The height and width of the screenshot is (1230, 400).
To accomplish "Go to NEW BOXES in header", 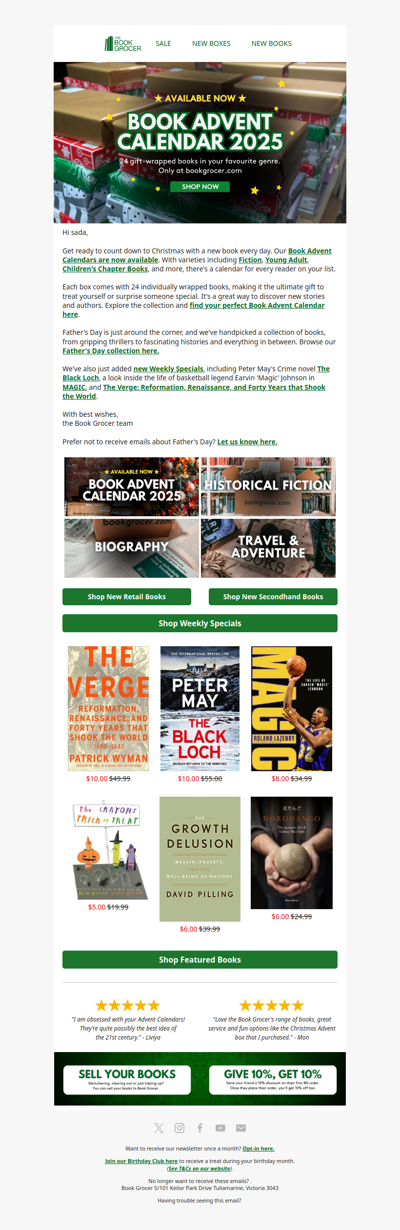I will pos(211,44).
